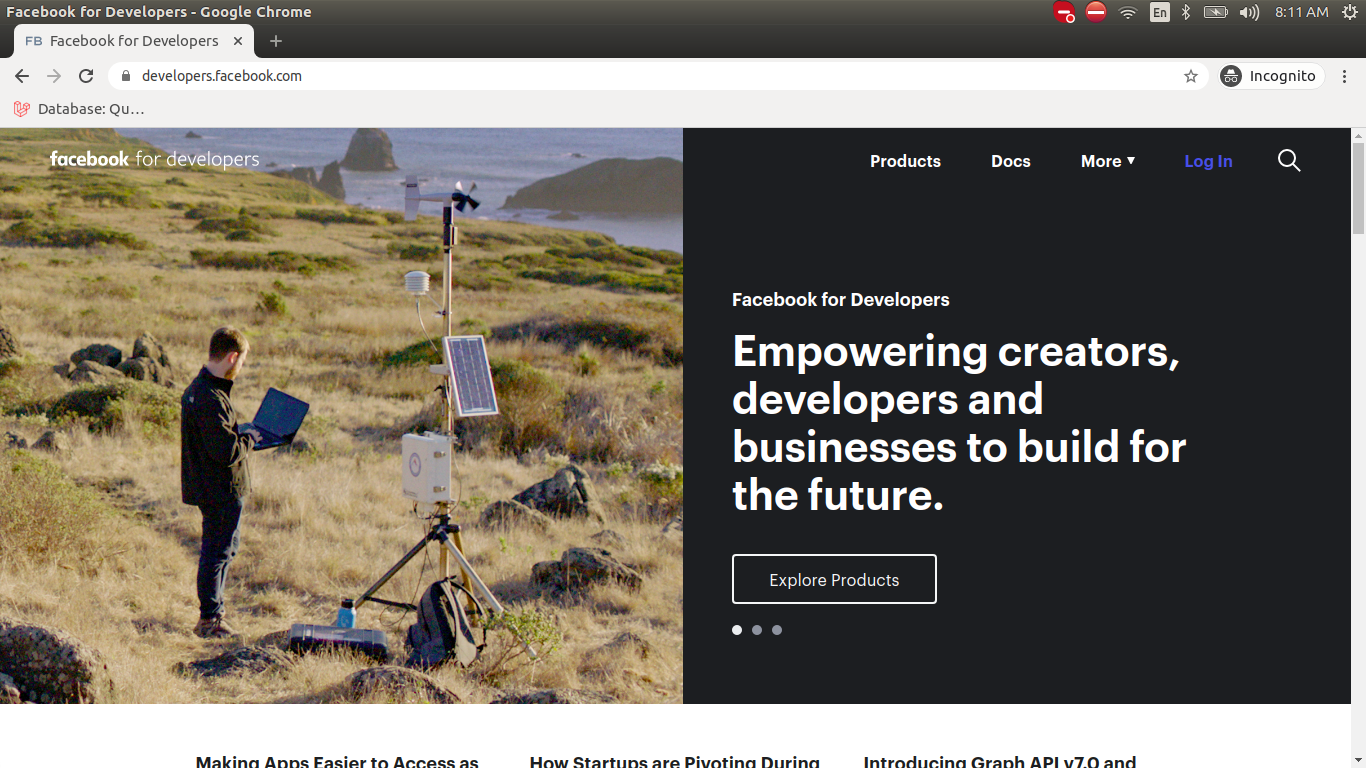The image size is (1366, 768).
Task: Select the third carousel dot
Action: click(777, 630)
